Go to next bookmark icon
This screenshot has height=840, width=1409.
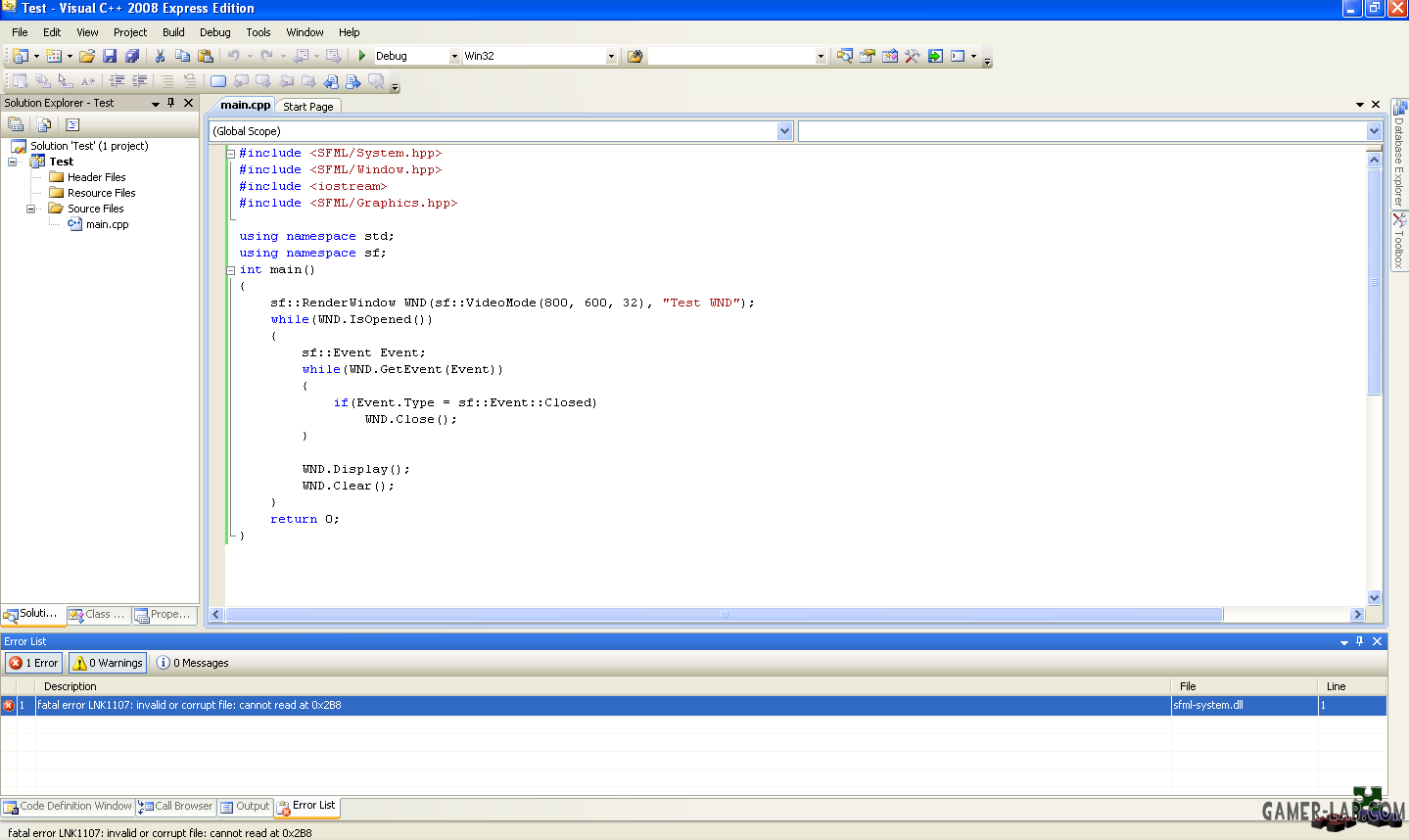[263, 81]
